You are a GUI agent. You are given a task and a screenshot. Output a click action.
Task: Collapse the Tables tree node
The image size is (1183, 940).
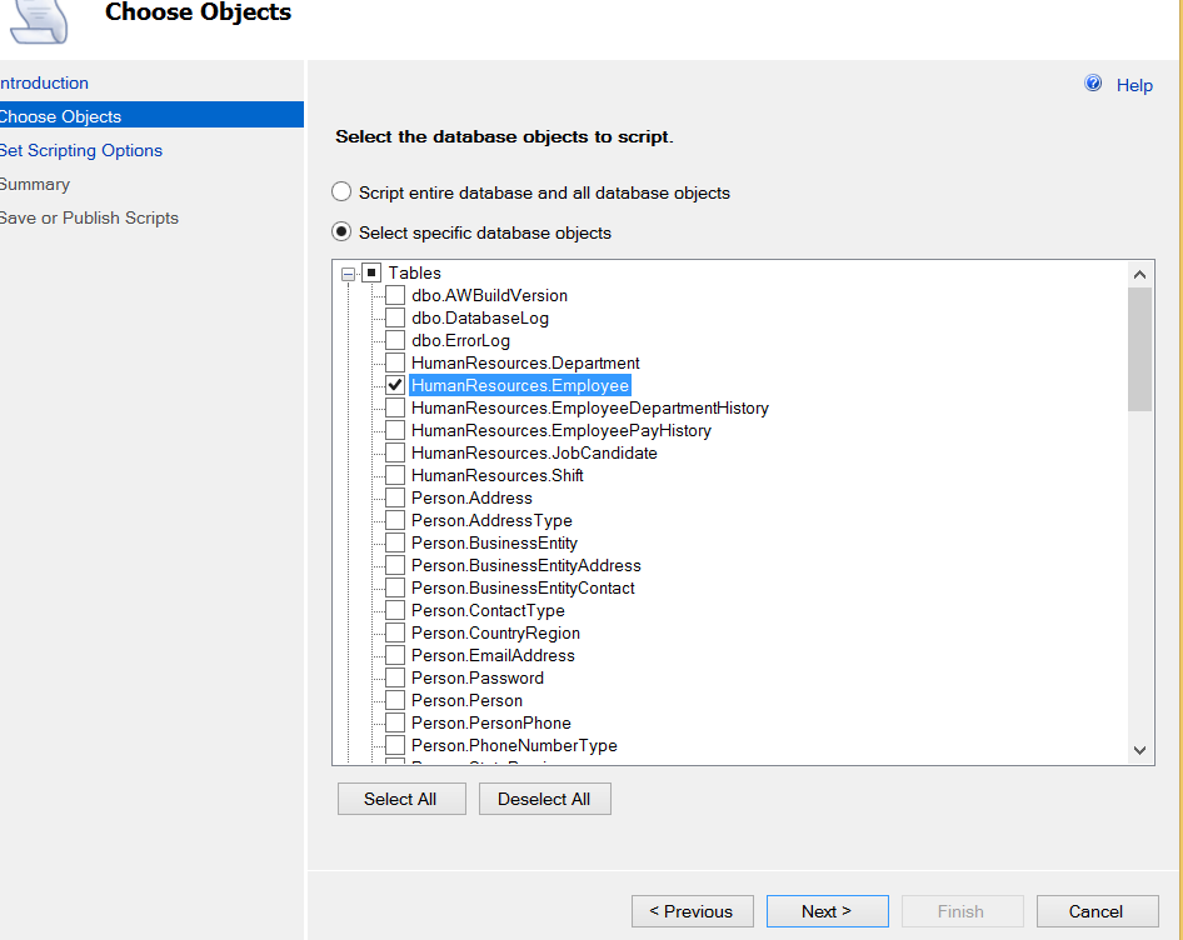click(348, 274)
